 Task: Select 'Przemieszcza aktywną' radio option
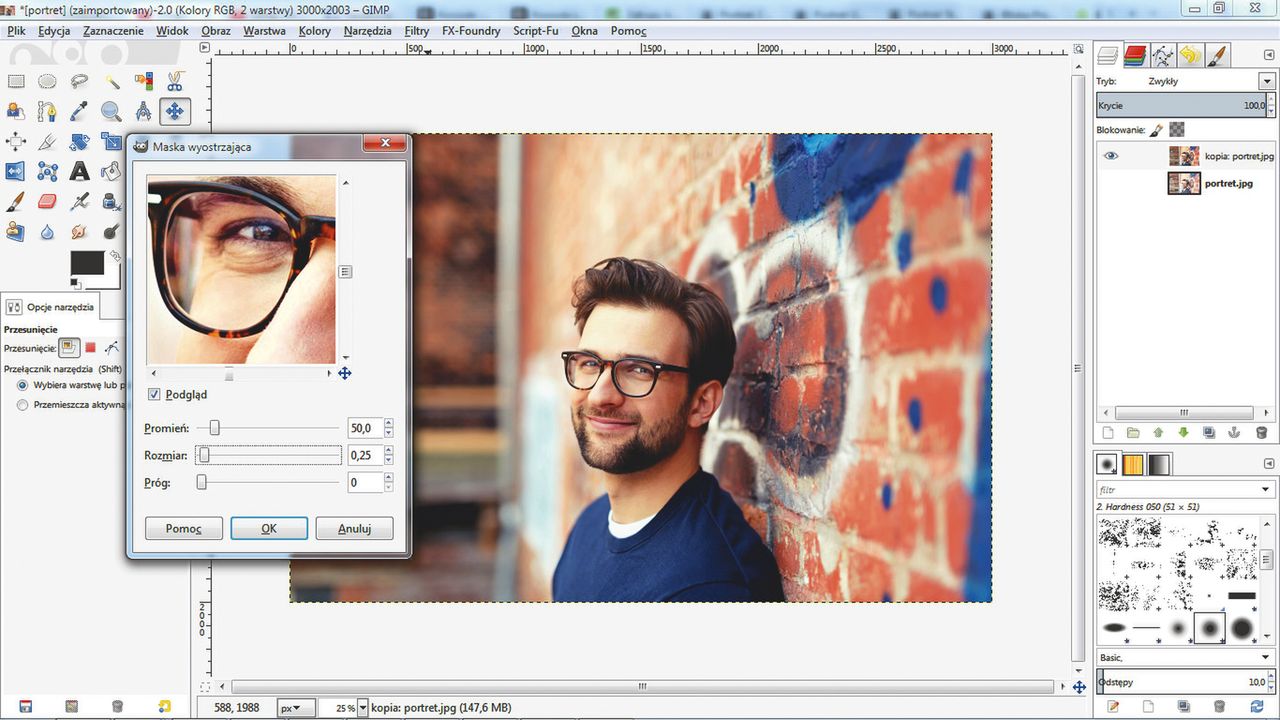(23, 405)
